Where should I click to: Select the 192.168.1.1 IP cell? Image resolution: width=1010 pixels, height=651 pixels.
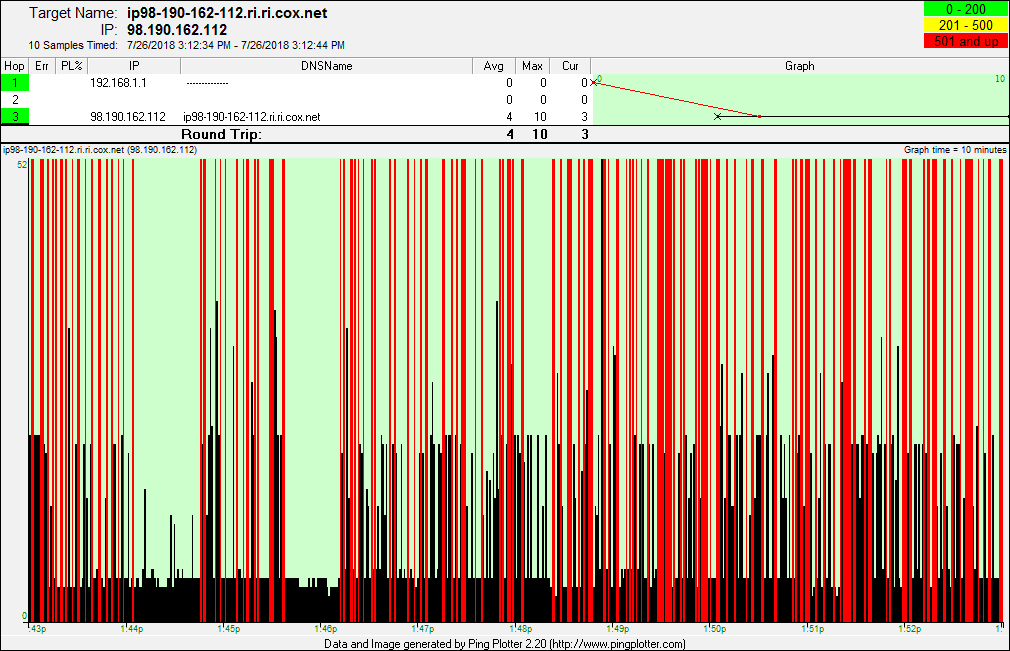(x=118, y=83)
